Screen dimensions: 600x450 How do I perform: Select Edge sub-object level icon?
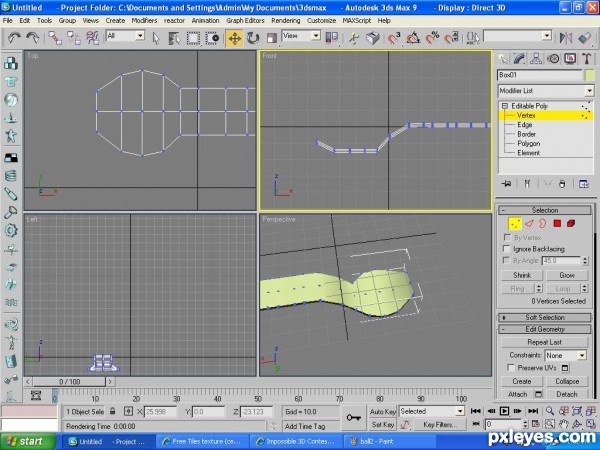click(x=529, y=223)
